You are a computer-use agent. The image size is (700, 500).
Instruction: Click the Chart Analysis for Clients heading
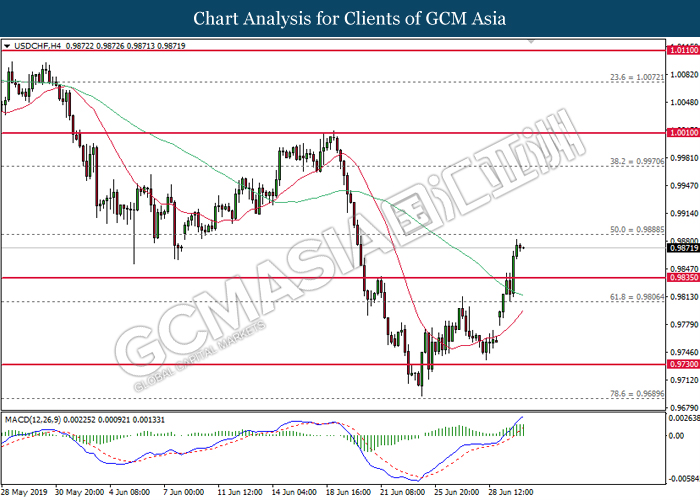(x=350, y=18)
